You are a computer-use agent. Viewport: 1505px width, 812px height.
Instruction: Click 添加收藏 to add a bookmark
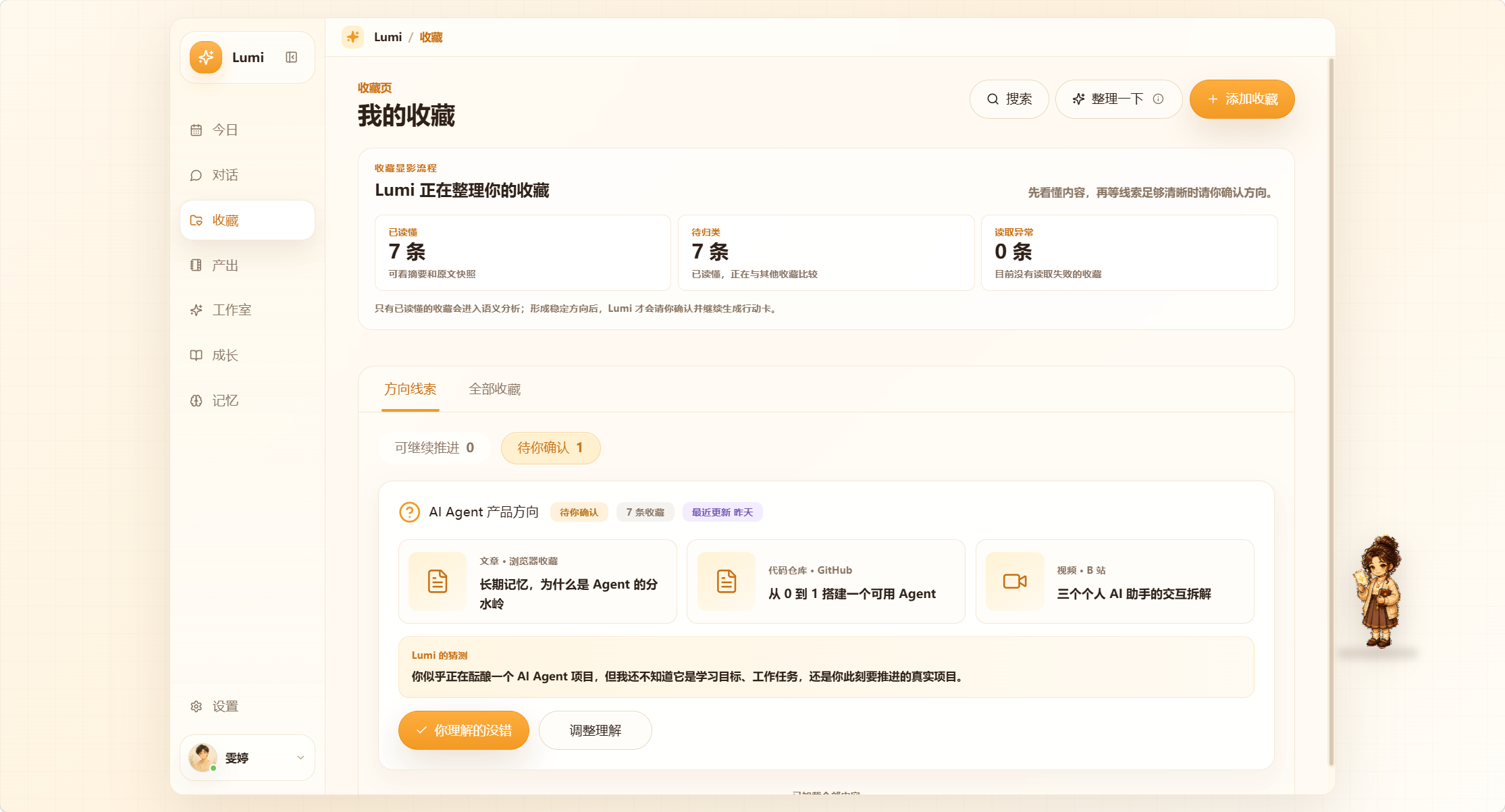[1242, 99]
